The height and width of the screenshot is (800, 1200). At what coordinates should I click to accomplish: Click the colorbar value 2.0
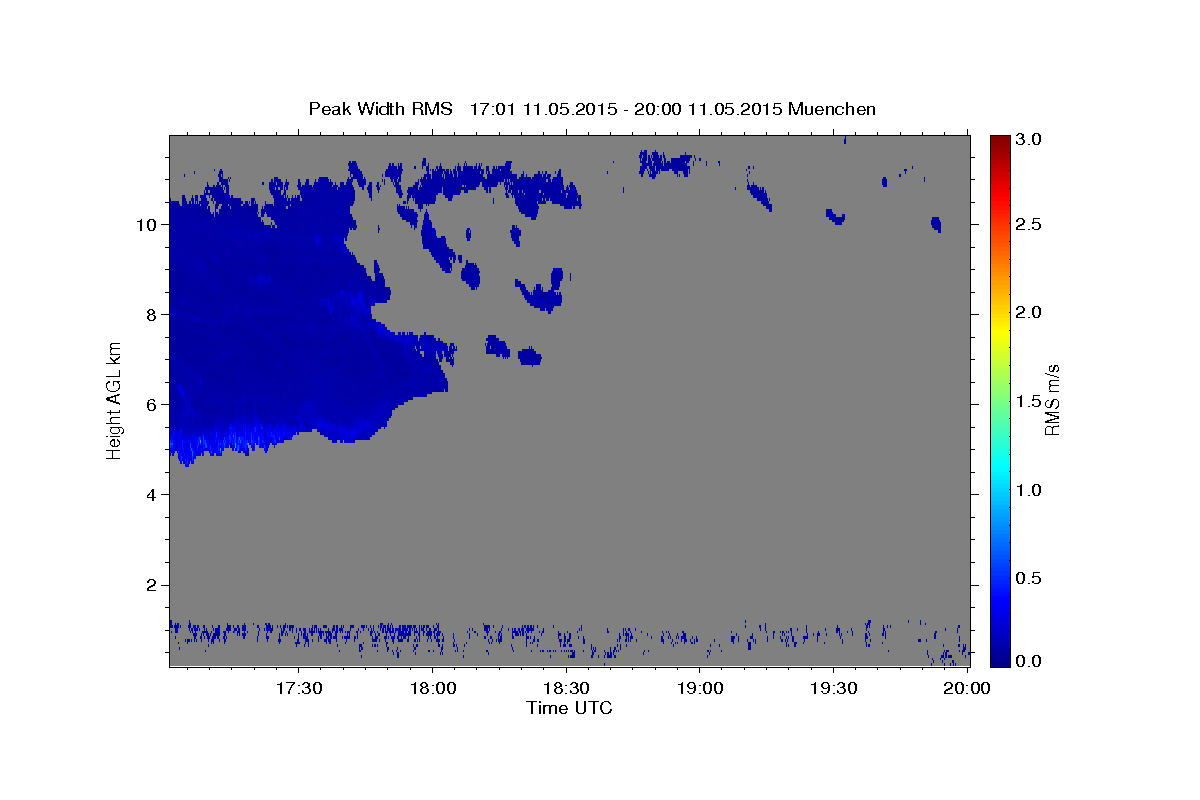pos(1029,313)
